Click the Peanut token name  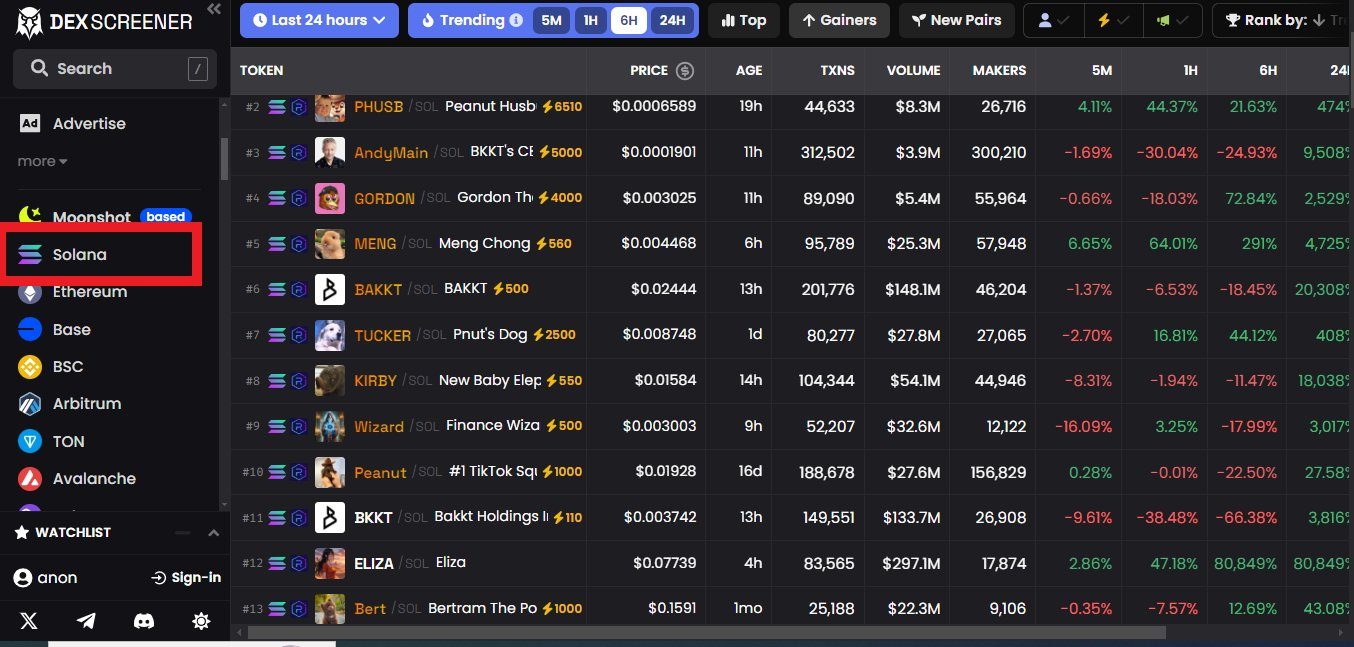coord(380,472)
